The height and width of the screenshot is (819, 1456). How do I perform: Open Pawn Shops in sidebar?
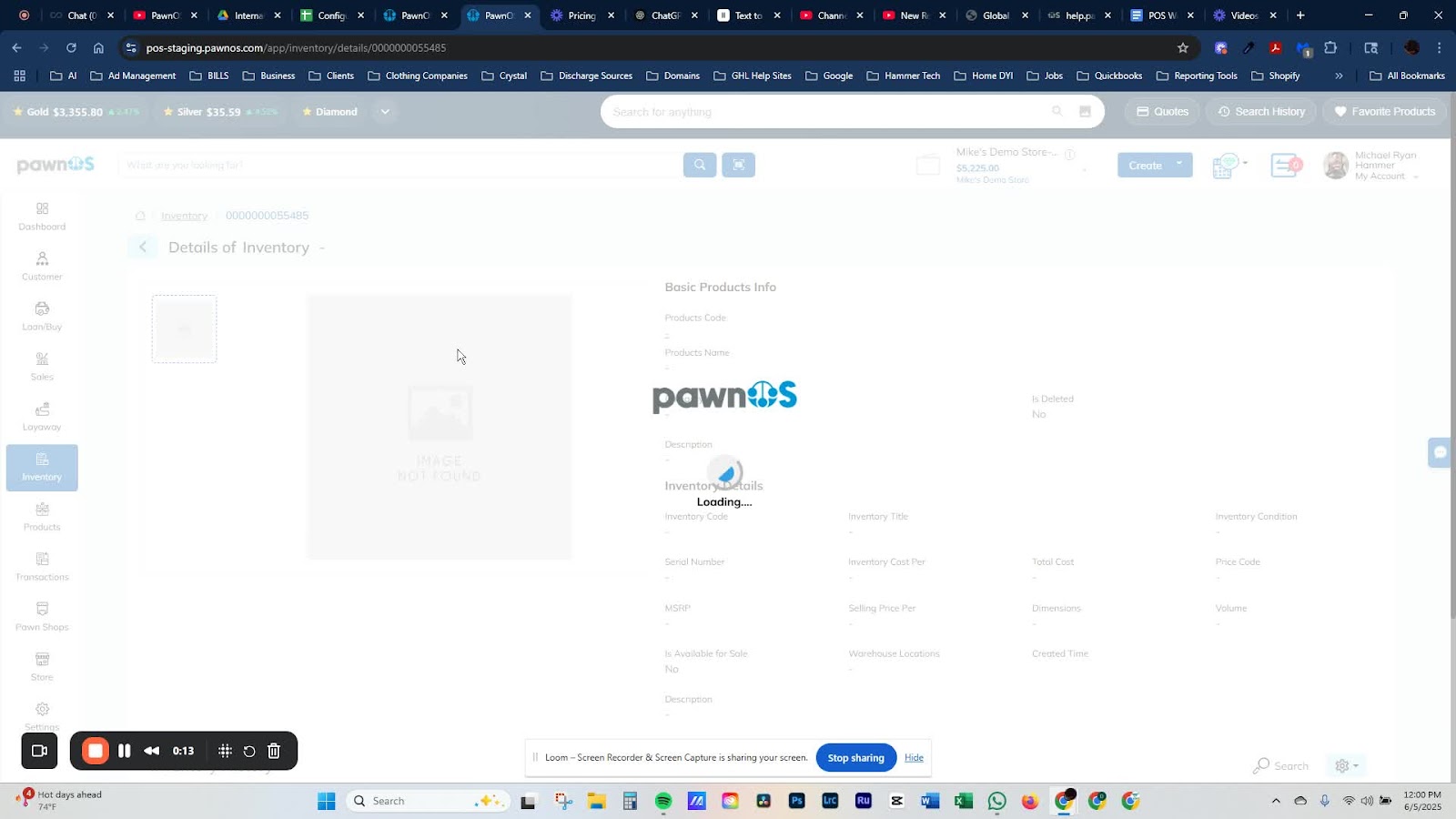(x=42, y=617)
